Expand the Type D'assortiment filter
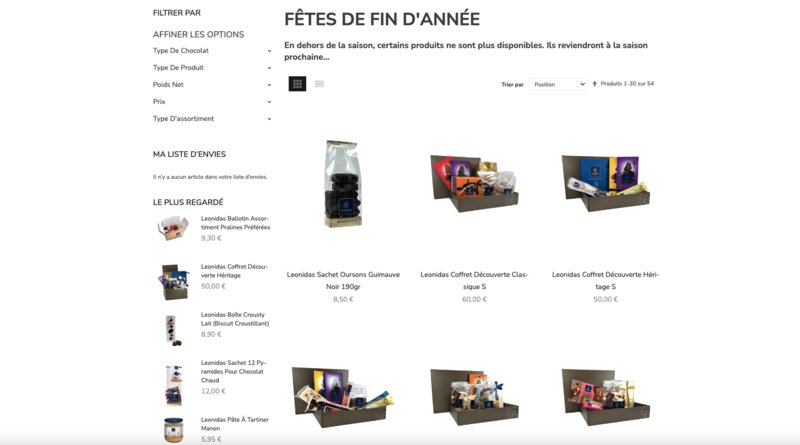Screen dimensions: 800x445 click(x=212, y=118)
